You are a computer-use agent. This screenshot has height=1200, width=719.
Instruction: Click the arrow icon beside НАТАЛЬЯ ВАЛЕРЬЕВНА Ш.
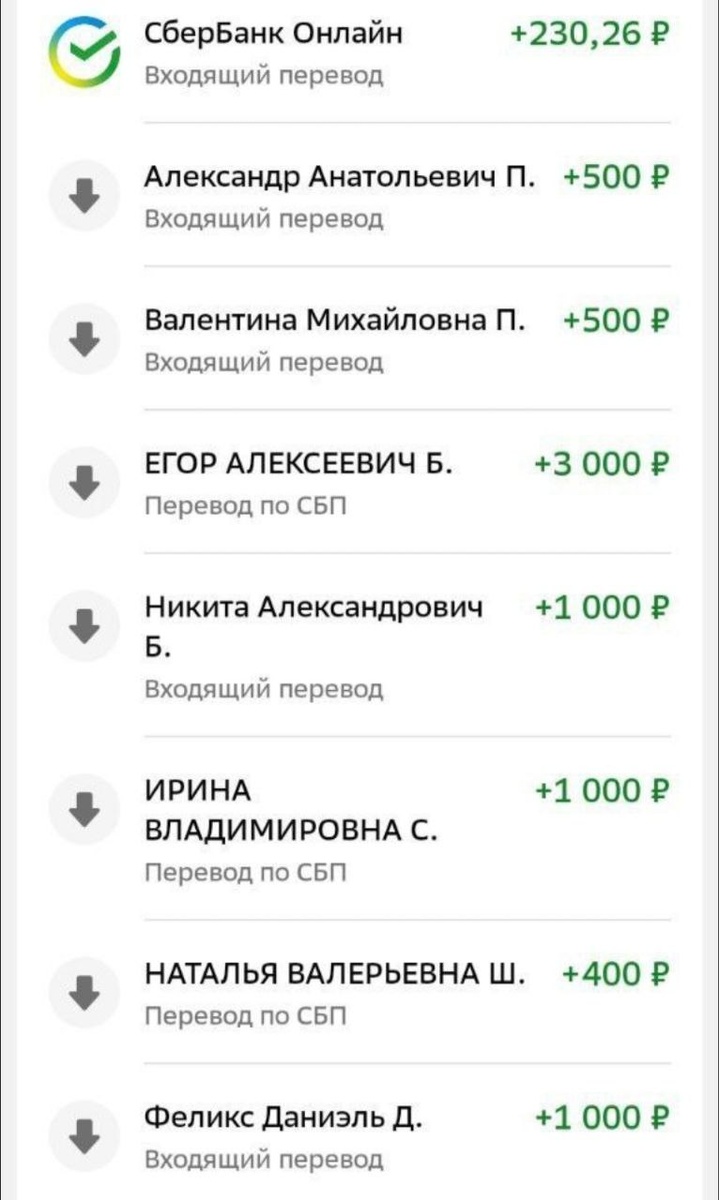(x=85, y=991)
